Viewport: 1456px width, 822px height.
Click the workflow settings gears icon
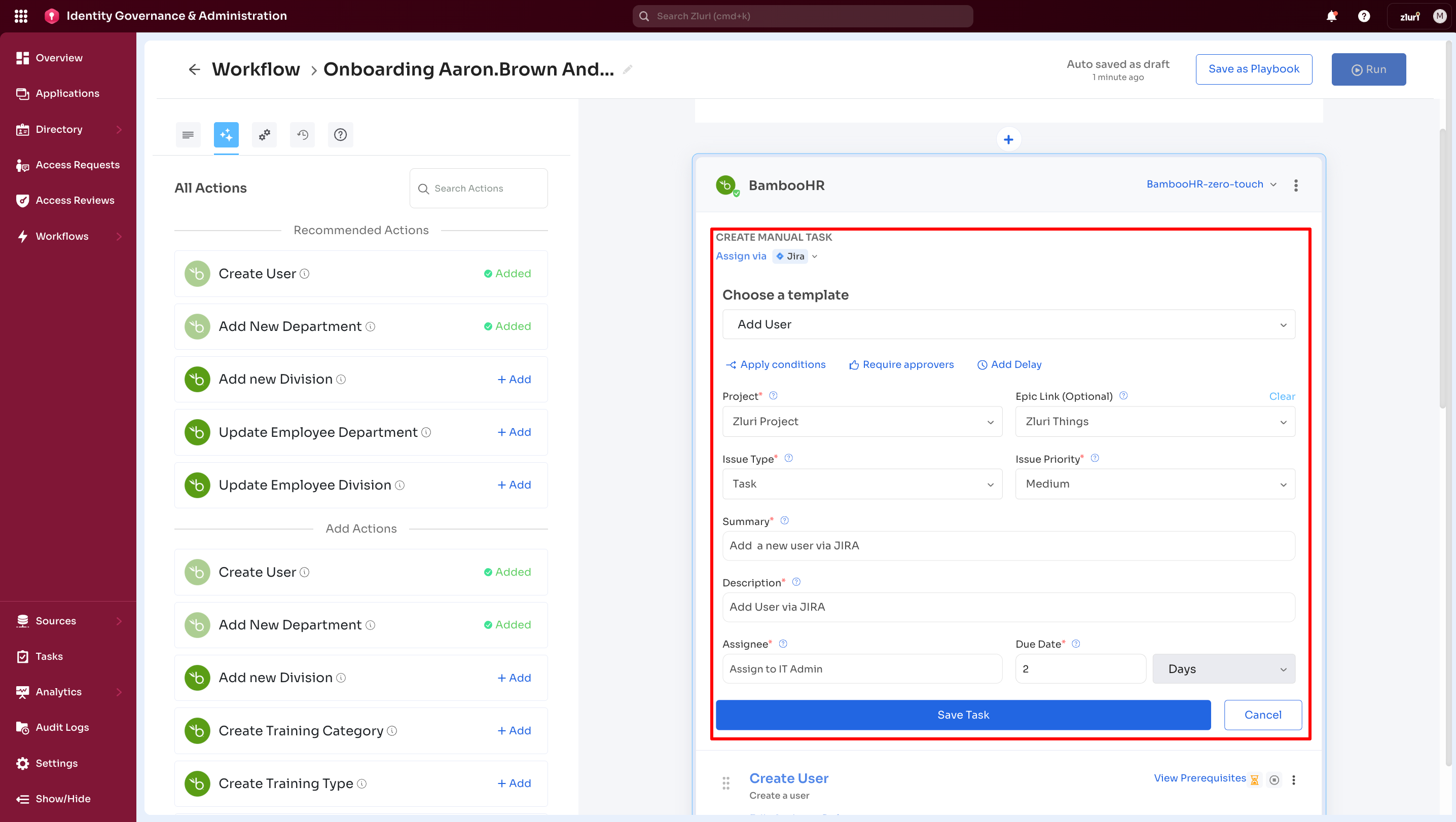pos(264,134)
